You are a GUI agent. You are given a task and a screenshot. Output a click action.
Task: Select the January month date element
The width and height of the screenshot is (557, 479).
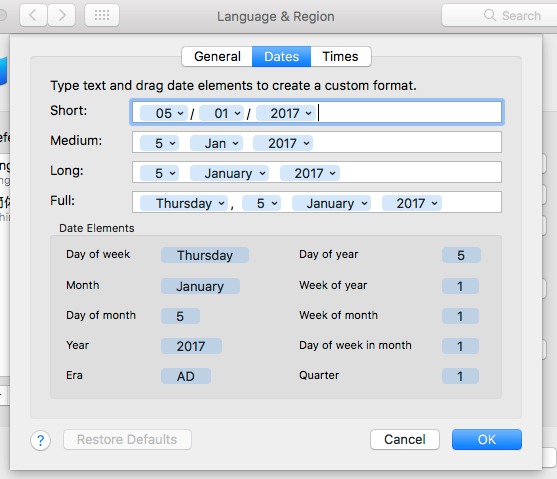click(200, 286)
